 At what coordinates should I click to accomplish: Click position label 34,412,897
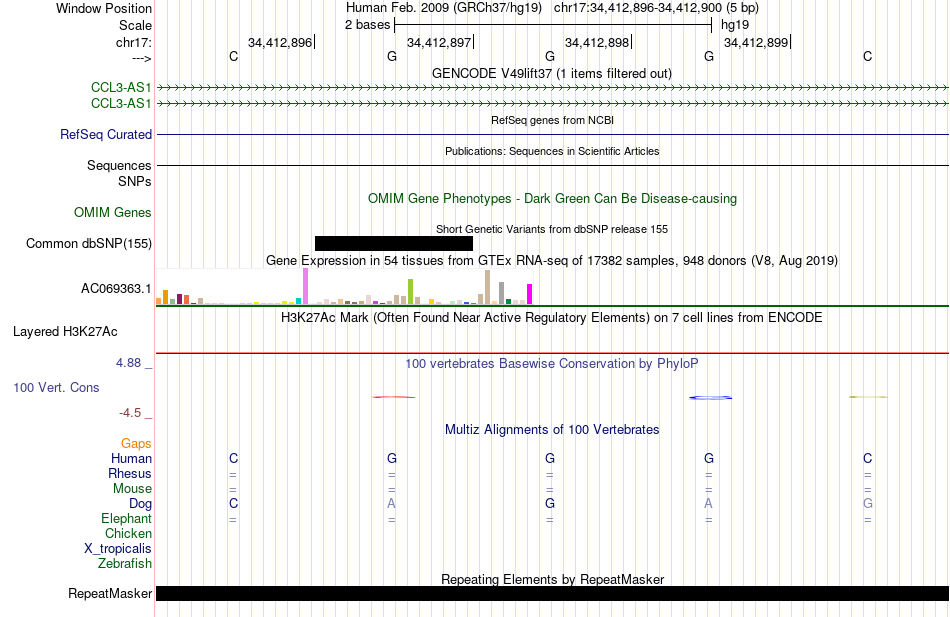tap(439, 42)
